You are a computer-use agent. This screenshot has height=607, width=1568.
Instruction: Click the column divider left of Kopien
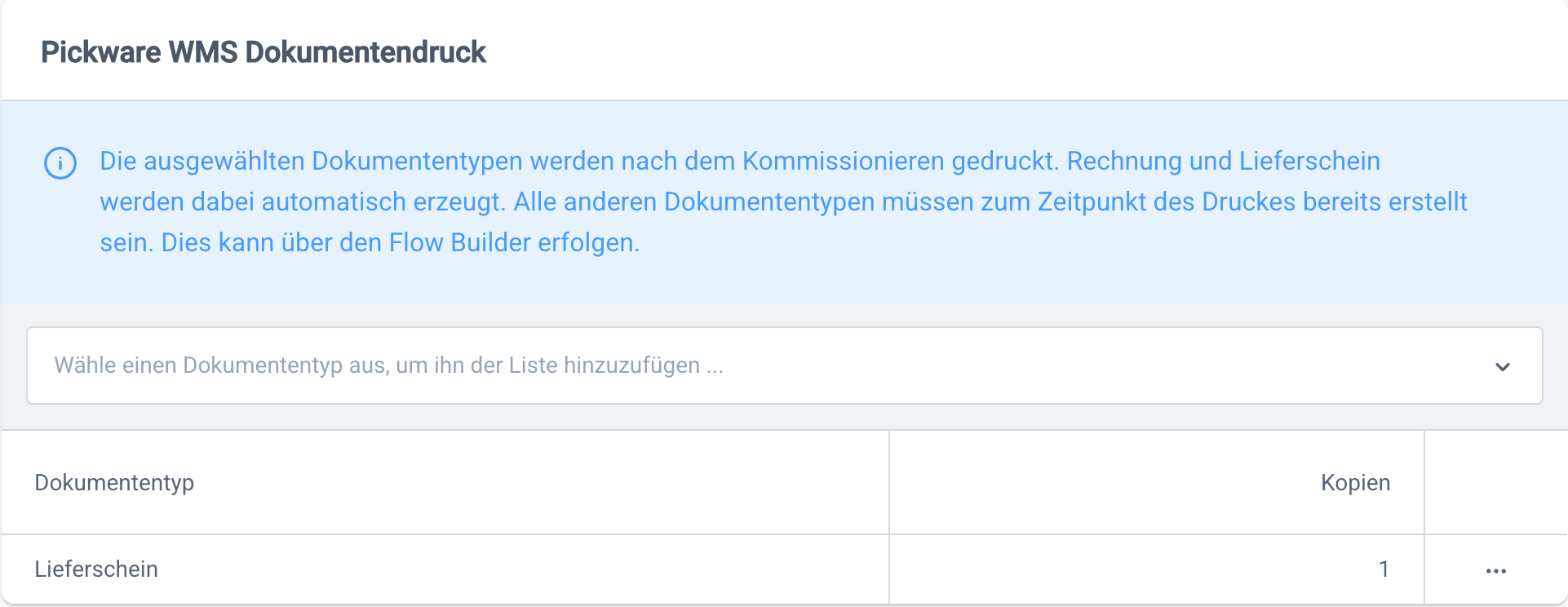(x=889, y=483)
